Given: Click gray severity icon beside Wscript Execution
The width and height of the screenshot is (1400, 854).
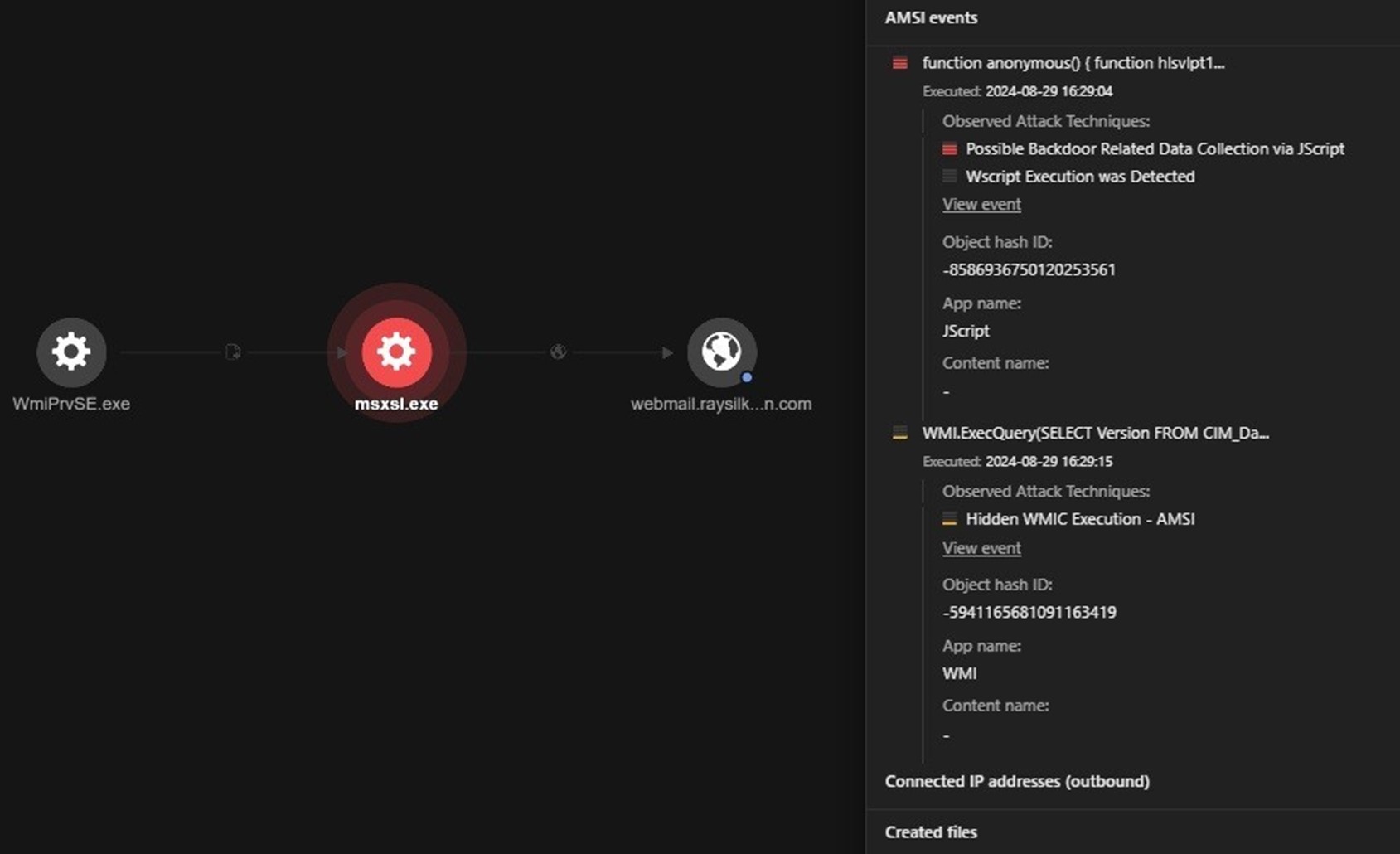Looking at the screenshot, I should coord(949,177).
